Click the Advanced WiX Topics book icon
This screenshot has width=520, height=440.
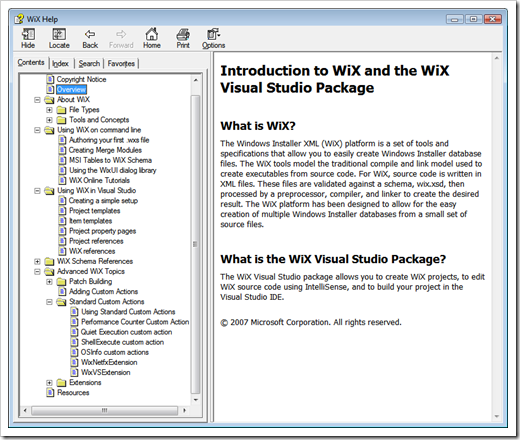[x=49, y=271]
